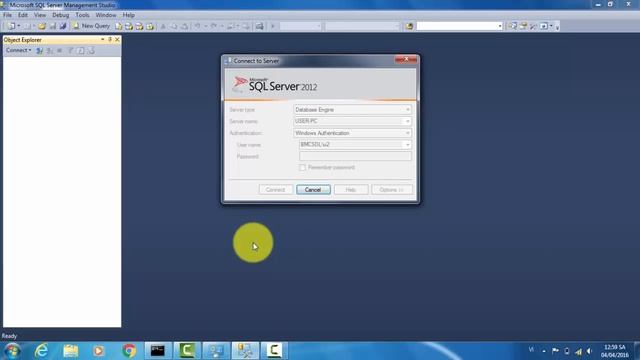The width and height of the screenshot is (640, 360).
Task: Open Object Explorer window position dropdown arrow
Action: click(102, 40)
